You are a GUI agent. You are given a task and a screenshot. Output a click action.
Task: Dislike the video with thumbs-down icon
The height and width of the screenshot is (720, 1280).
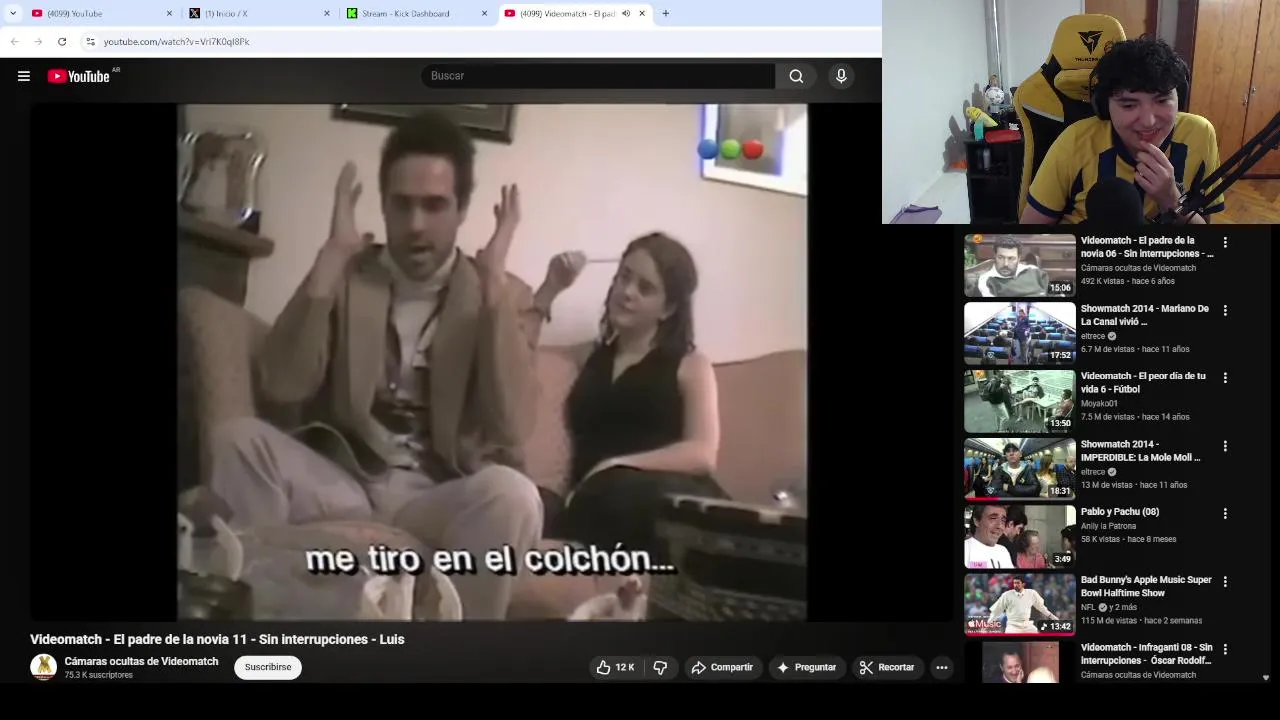[x=660, y=667]
